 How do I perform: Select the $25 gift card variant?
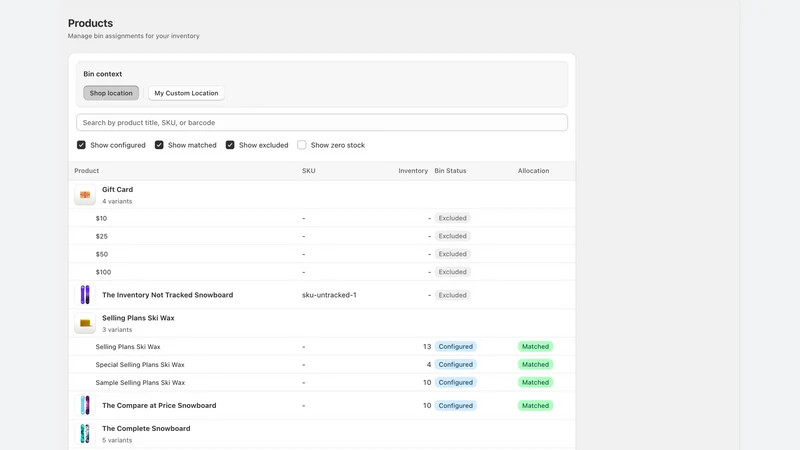pyautogui.click(x=102, y=236)
